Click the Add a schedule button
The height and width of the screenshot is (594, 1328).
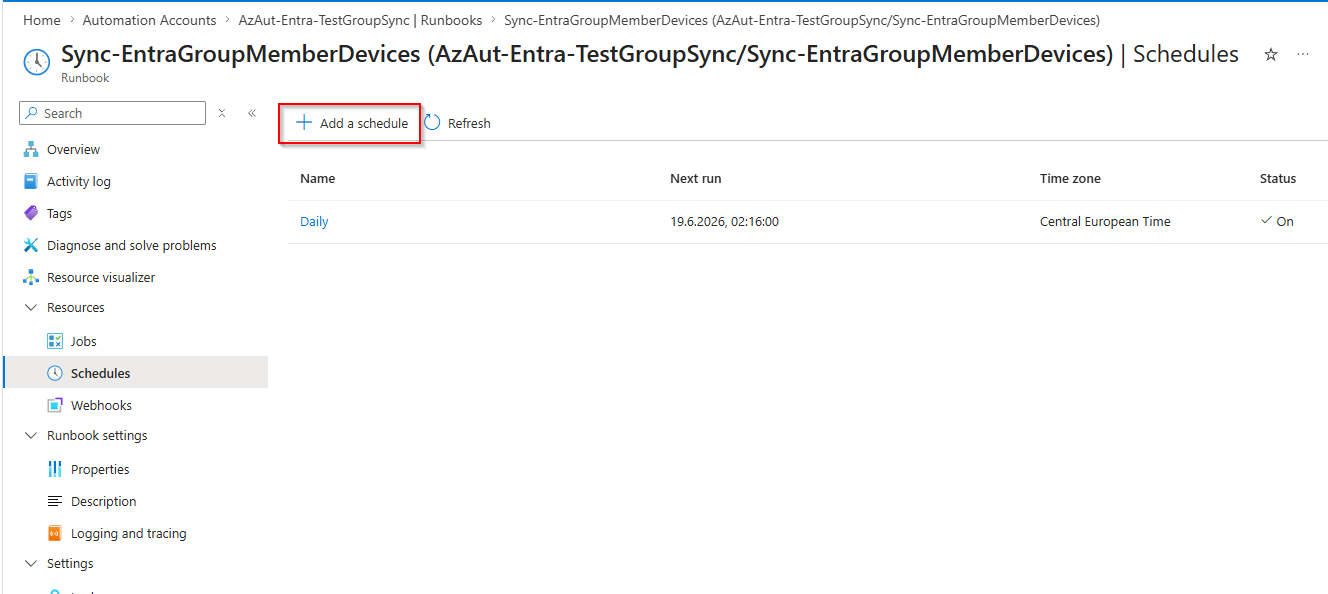[350, 123]
